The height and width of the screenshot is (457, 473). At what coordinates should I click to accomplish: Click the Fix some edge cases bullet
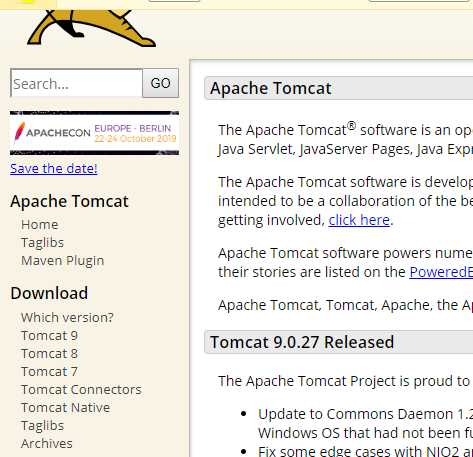[365, 451]
